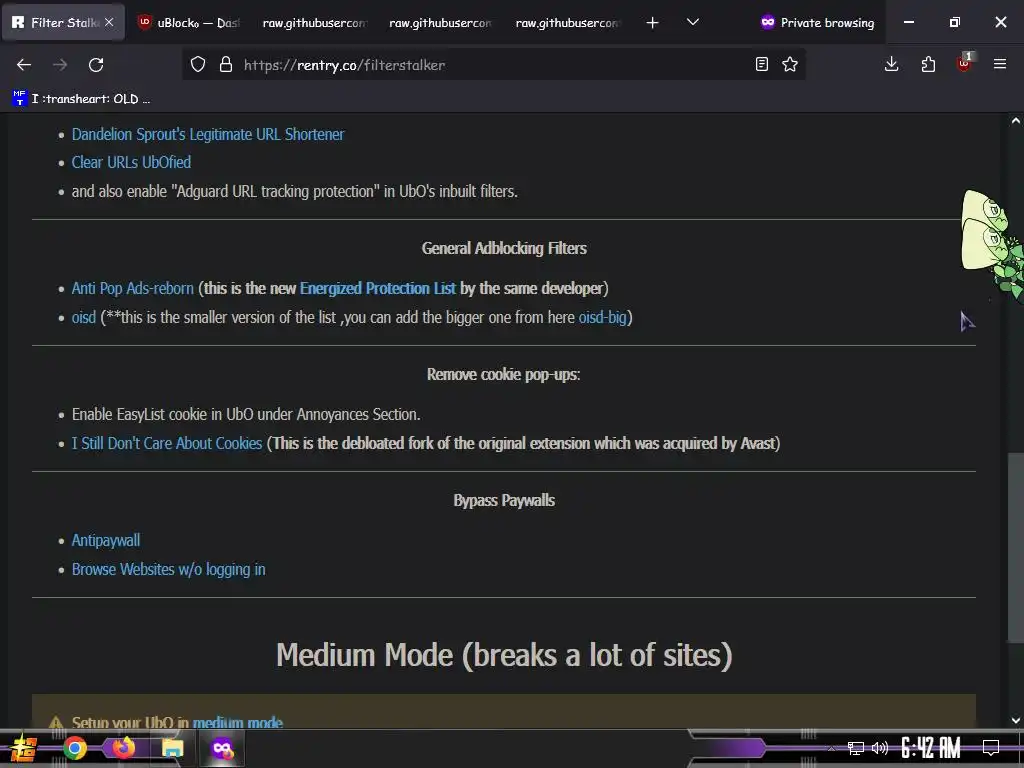Click the vertical scrollbar thumb

coord(1016,547)
